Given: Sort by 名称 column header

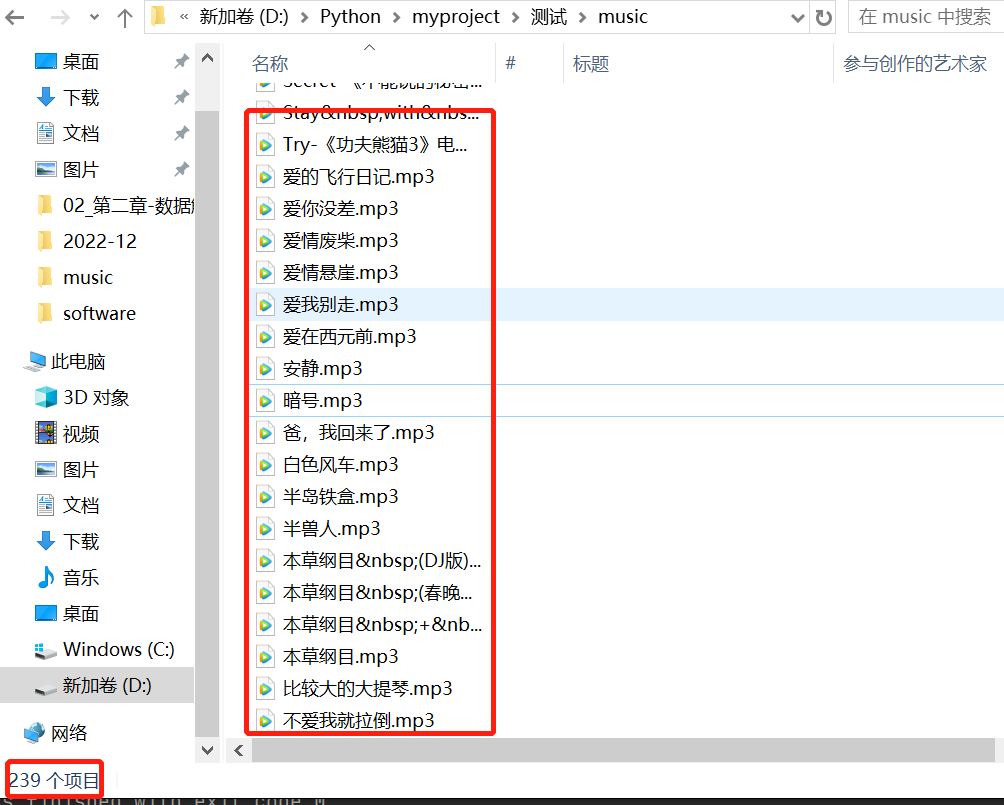Looking at the screenshot, I should [x=270, y=63].
